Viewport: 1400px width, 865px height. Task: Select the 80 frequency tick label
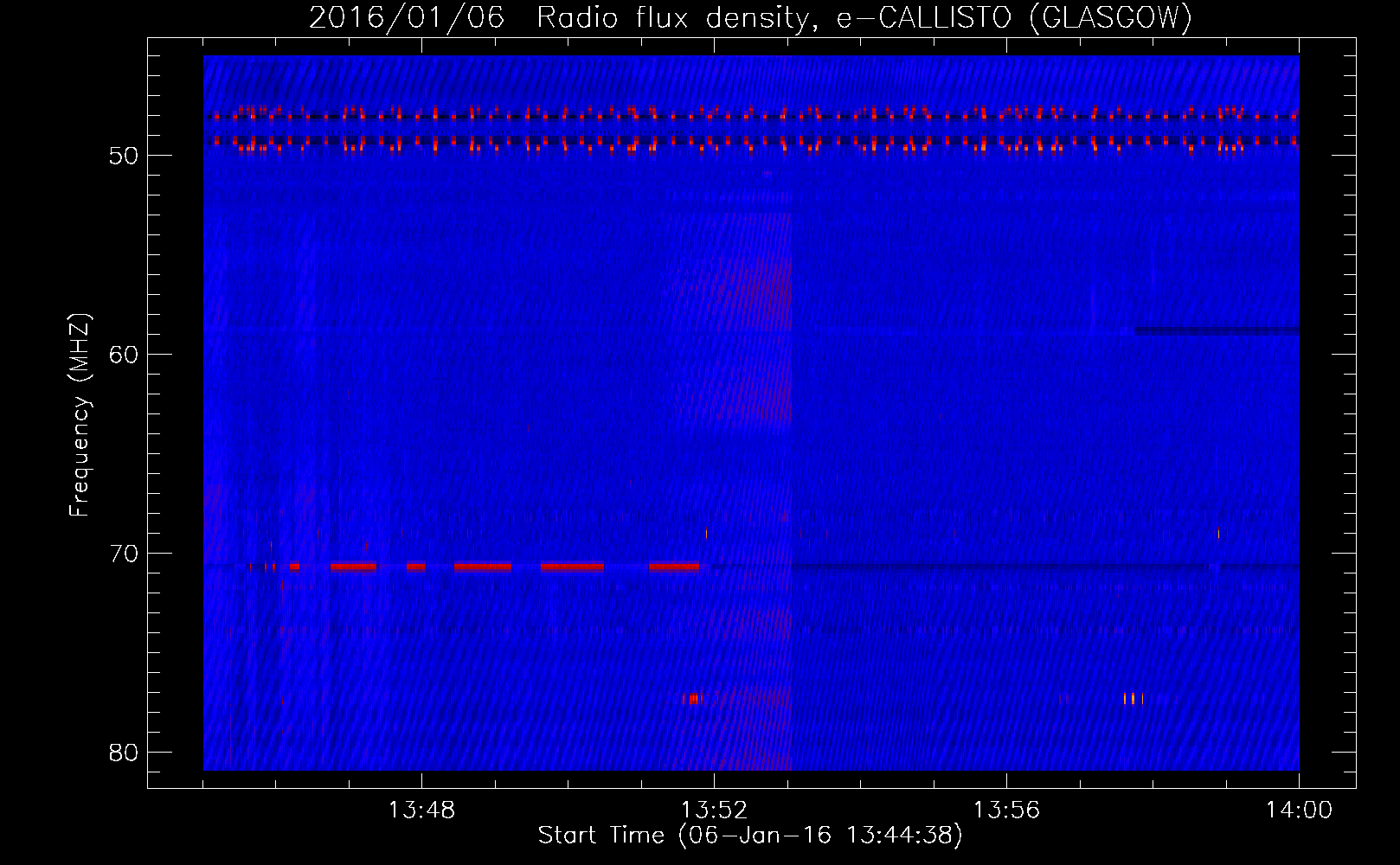point(124,753)
